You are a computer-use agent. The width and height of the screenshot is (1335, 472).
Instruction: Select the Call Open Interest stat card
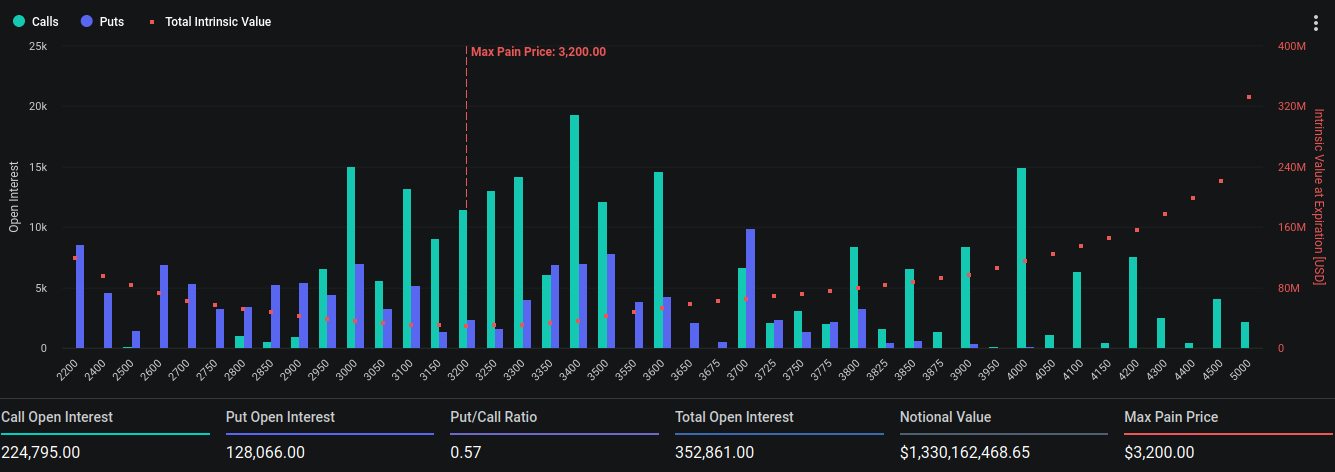click(105, 435)
